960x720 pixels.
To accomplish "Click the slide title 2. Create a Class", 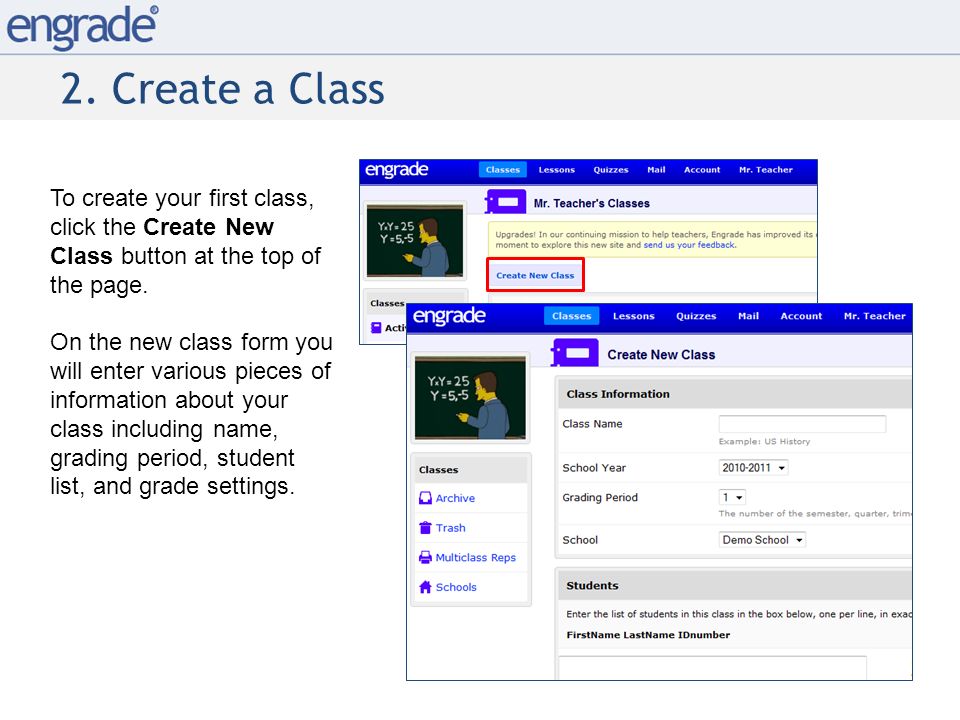I will click(x=222, y=89).
